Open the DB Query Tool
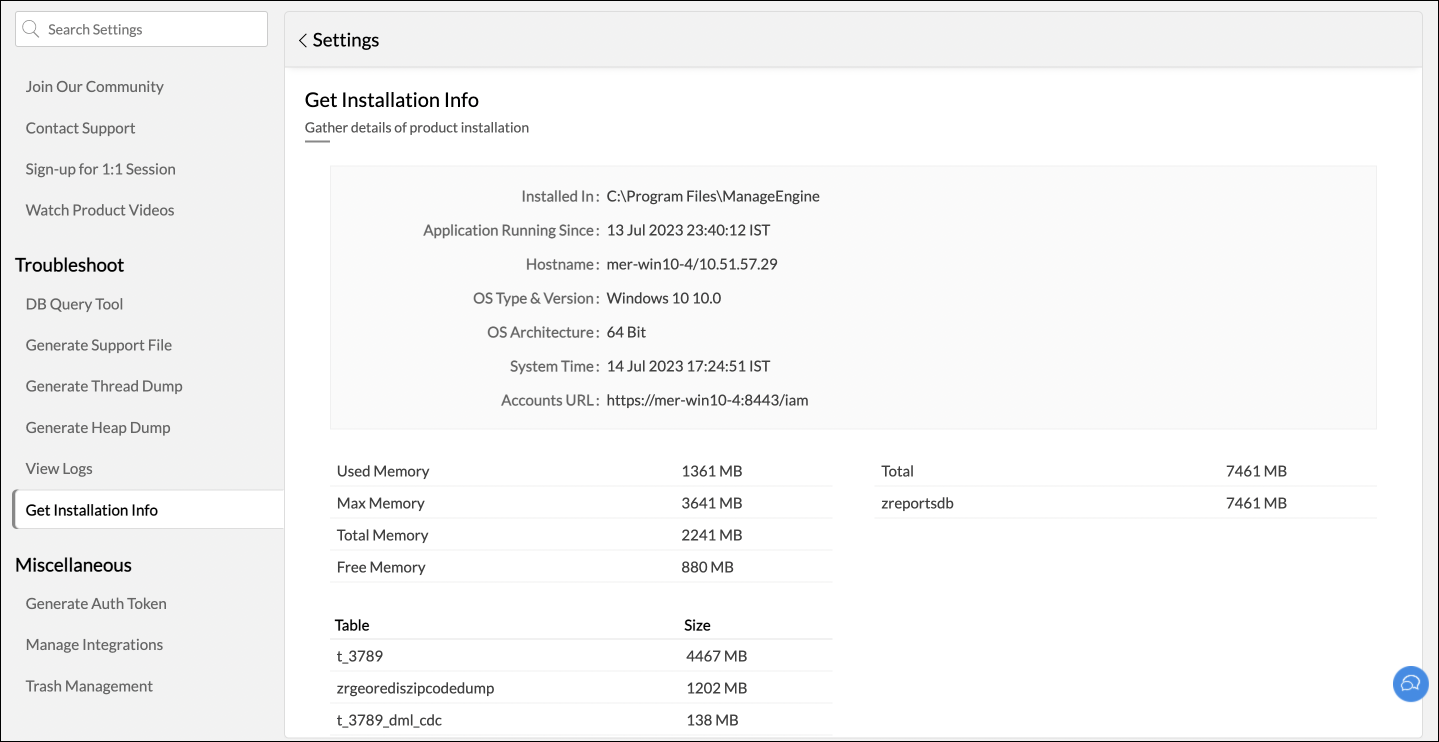Screen dimensions: 1439x742 (74, 304)
